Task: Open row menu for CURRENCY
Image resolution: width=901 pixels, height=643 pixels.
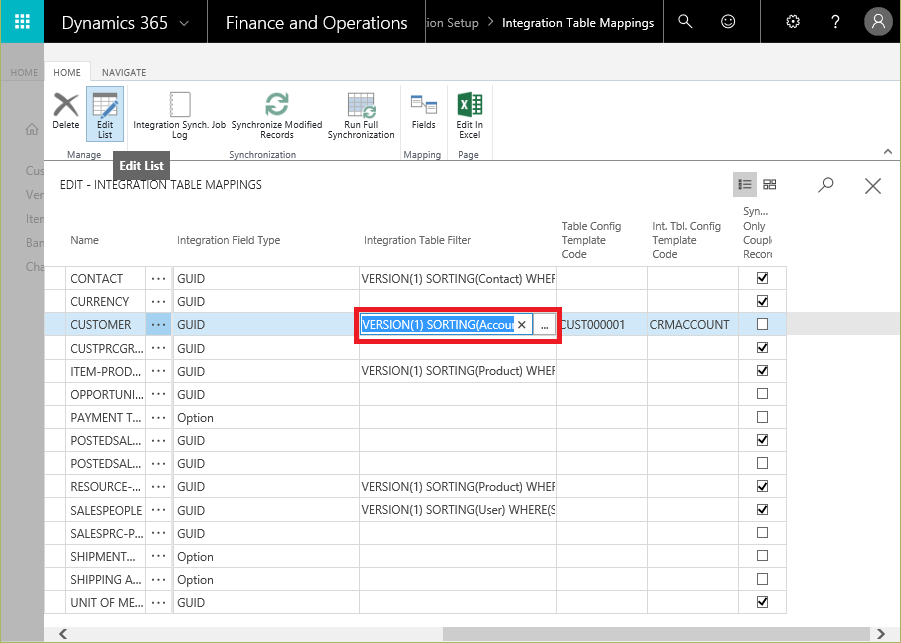Action: click(x=159, y=302)
